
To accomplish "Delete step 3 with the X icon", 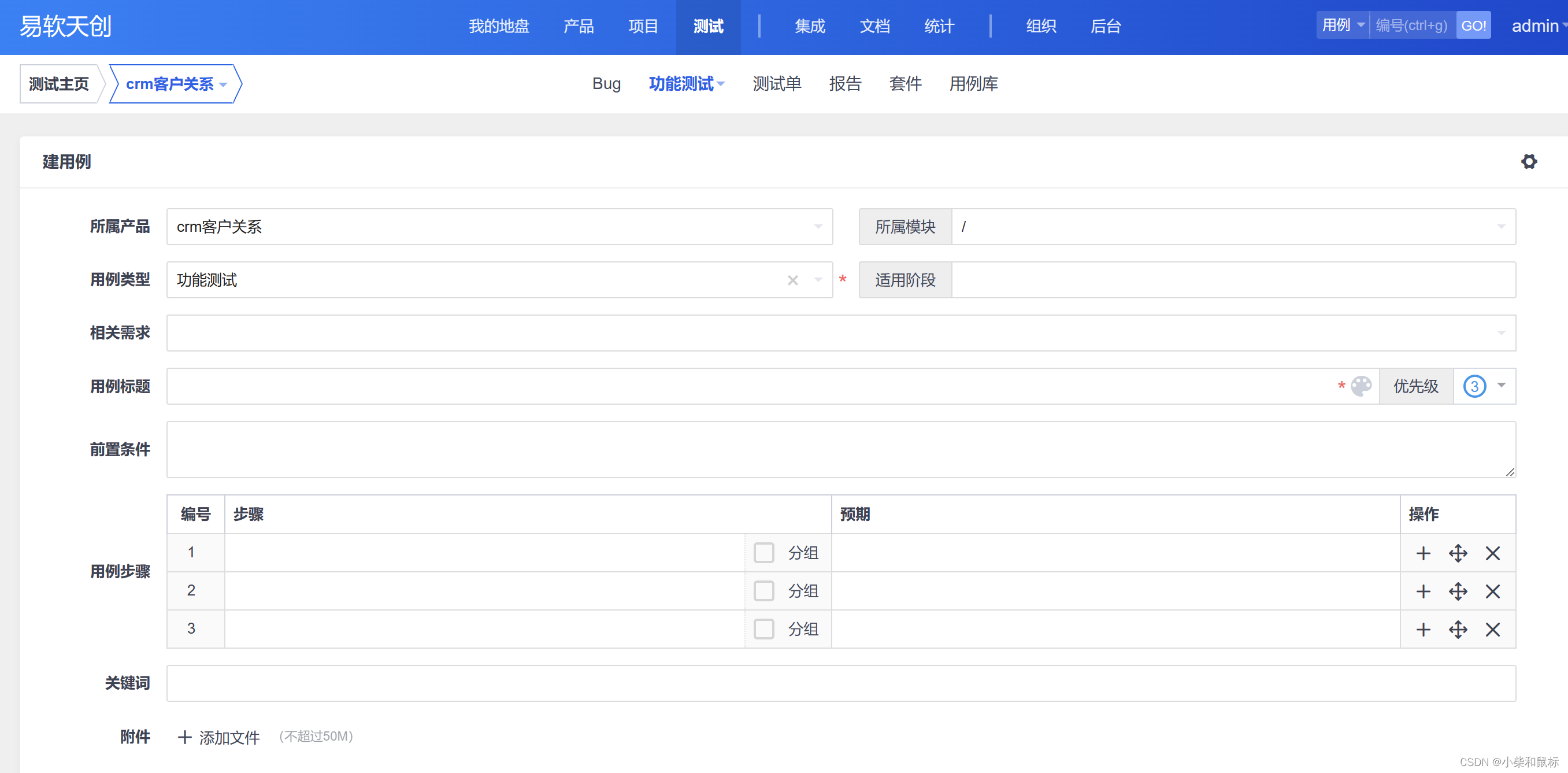I will (x=1492, y=629).
